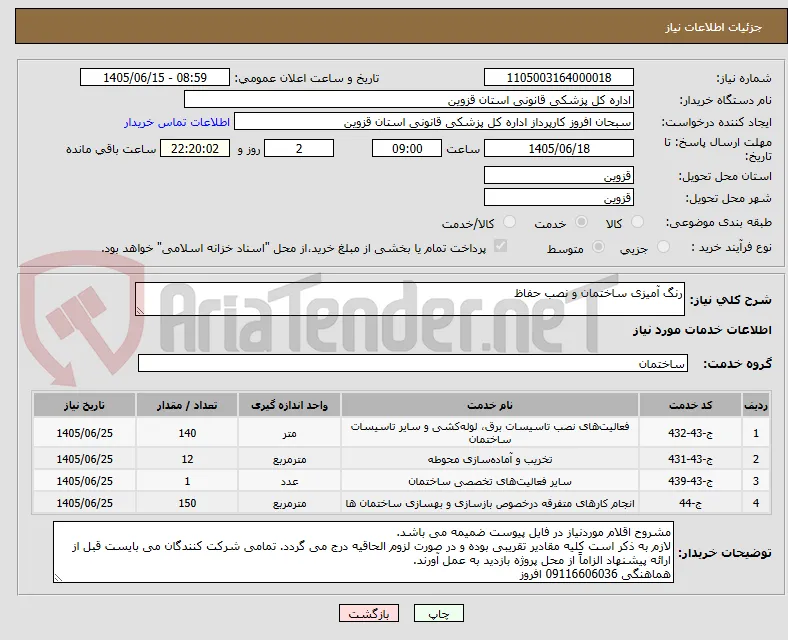Select the متوسط purchase type radio
Screen dimensions: 788x640
tap(598, 247)
